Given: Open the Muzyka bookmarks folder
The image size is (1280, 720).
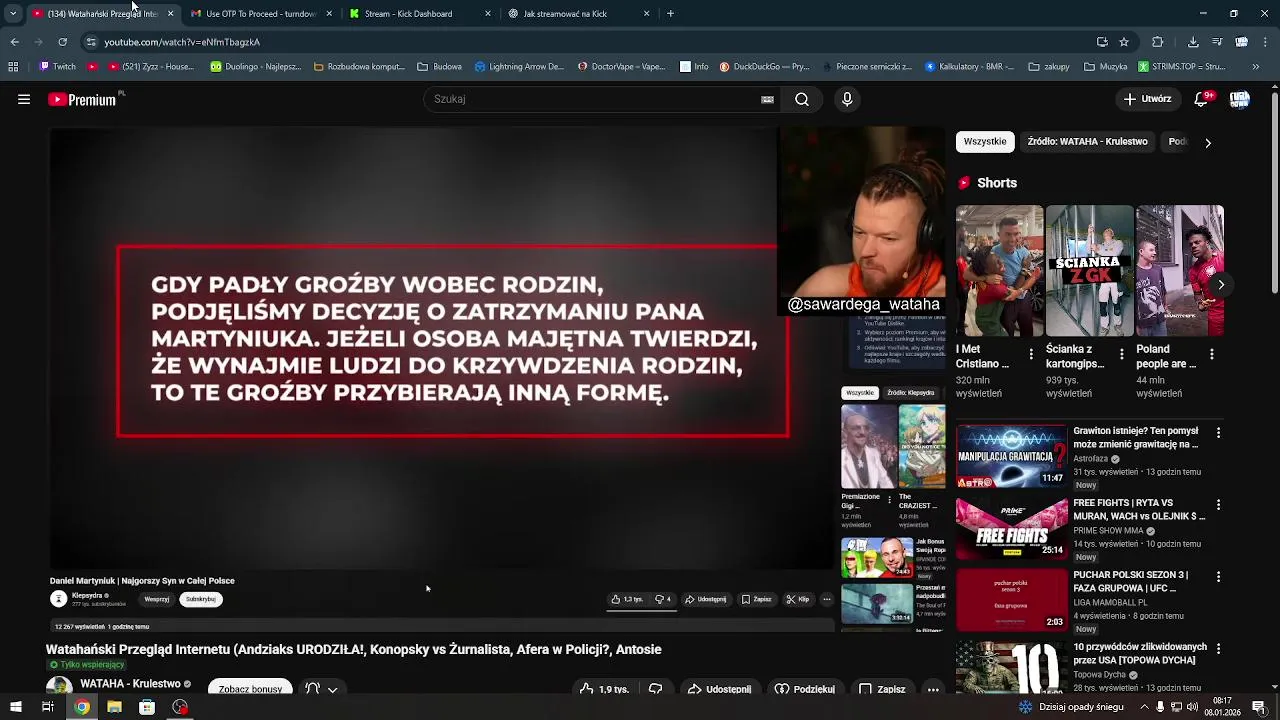Looking at the screenshot, I should point(1105,67).
